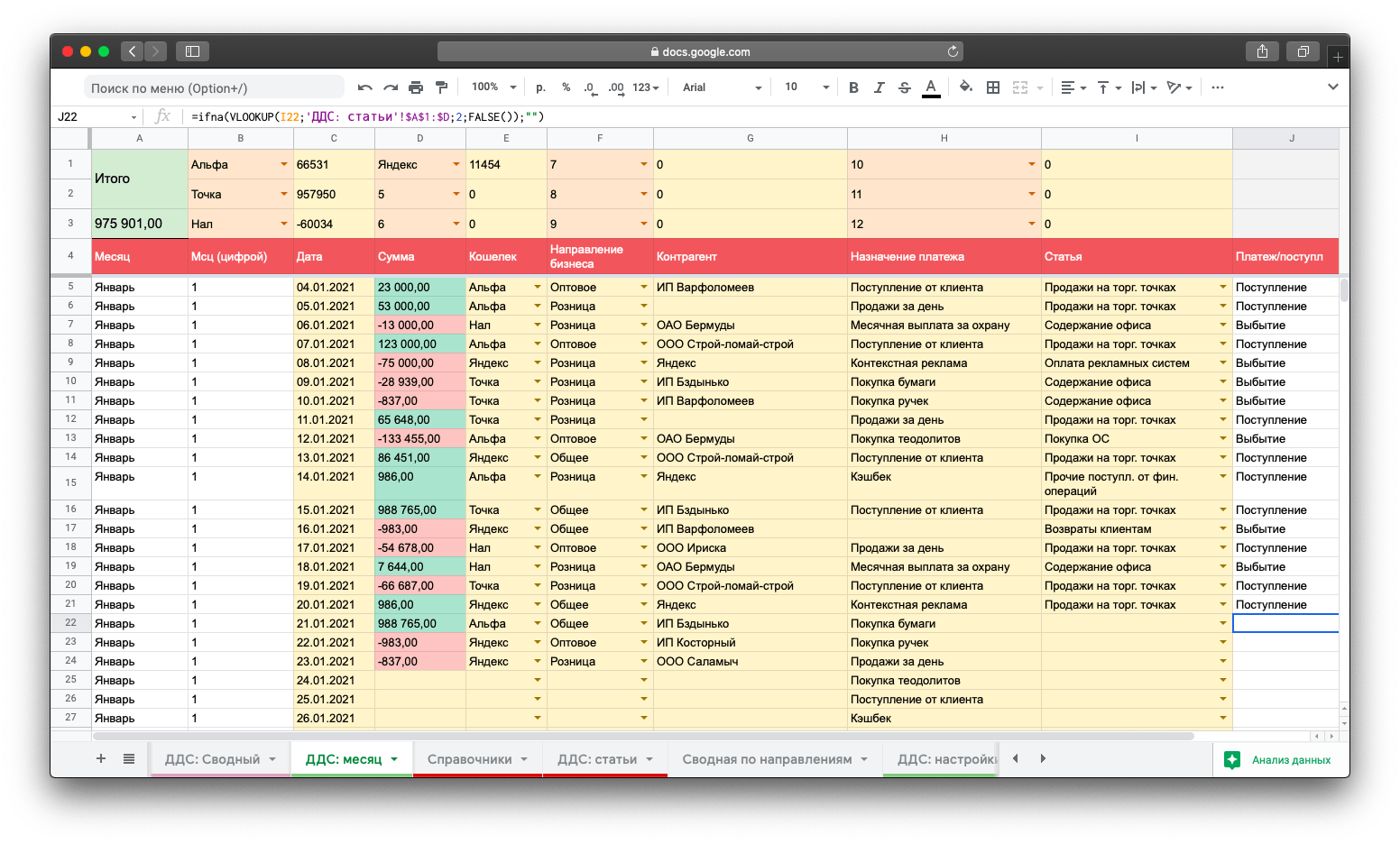This screenshot has width=1400, height=844.
Task: Open the Arial font dropdown
Action: click(722, 87)
